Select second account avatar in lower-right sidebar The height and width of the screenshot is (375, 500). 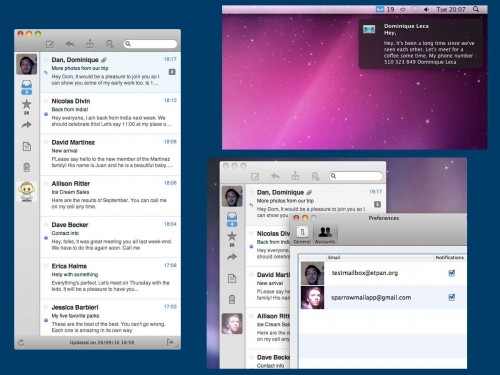232,324
